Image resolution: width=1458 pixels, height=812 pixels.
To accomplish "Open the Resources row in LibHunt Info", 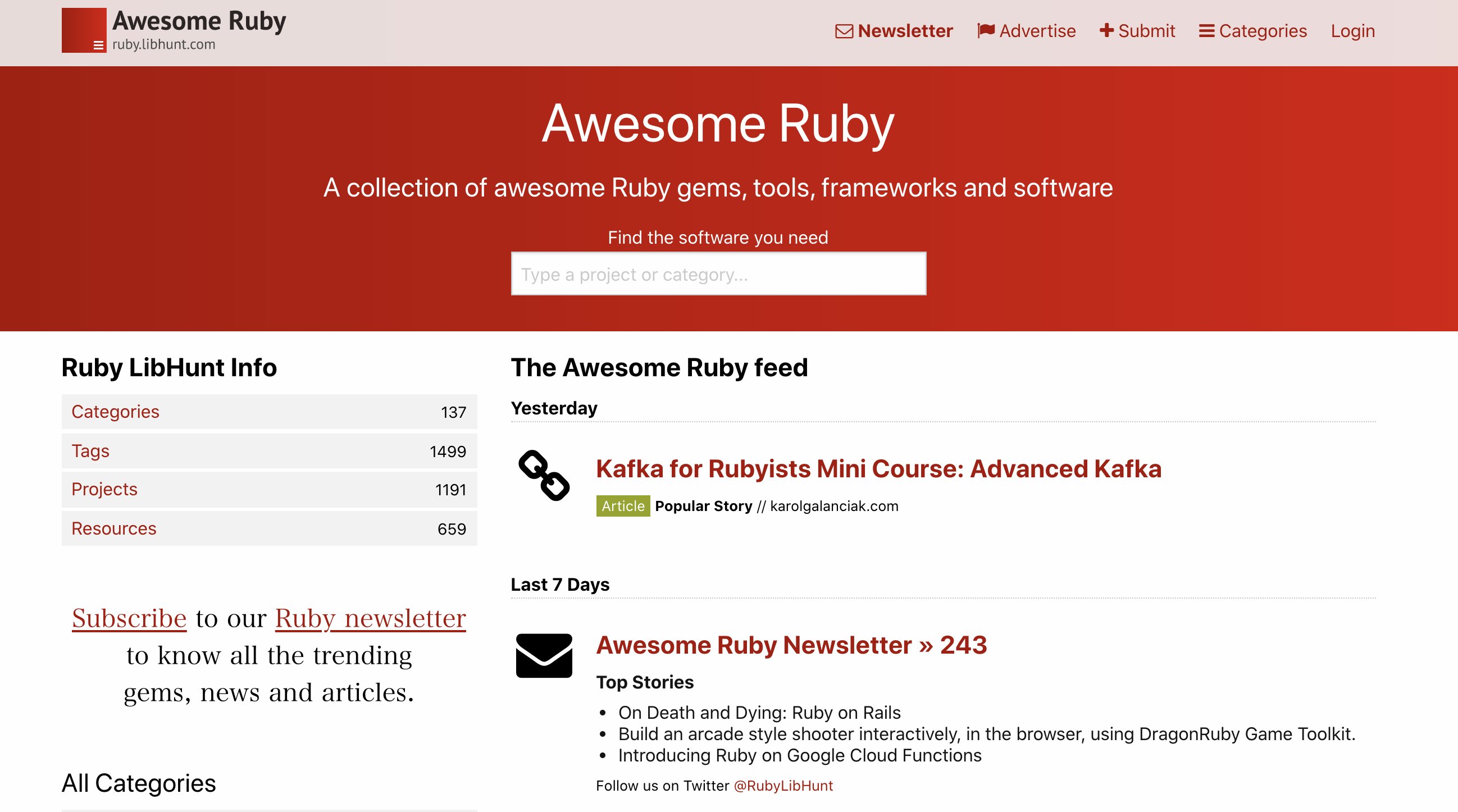I will (269, 528).
